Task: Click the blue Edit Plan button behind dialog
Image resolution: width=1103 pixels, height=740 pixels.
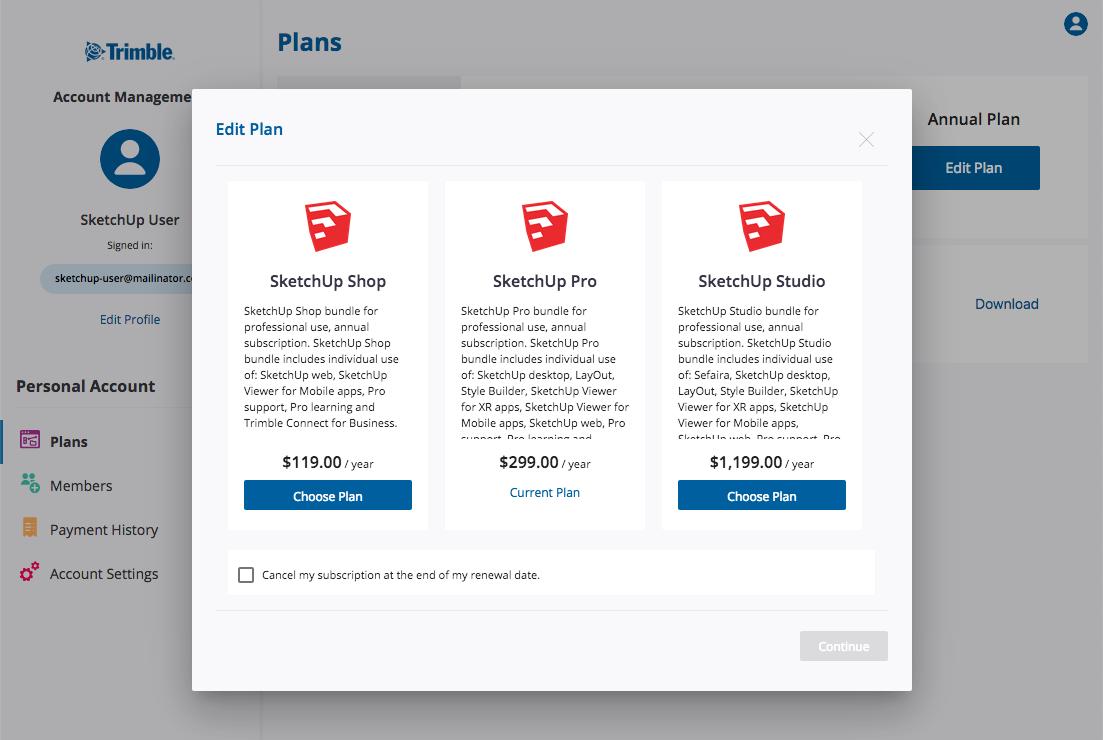Action: pyautogui.click(x=976, y=168)
